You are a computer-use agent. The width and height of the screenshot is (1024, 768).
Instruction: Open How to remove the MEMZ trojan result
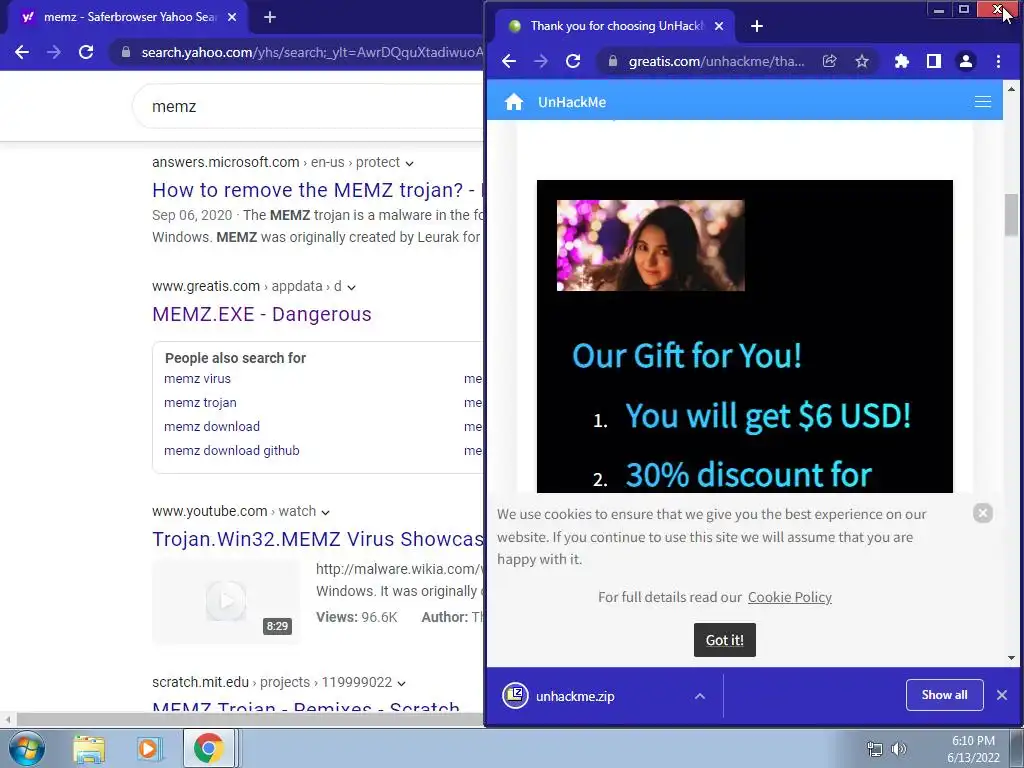pyautogui.click(x=317, y=190)
